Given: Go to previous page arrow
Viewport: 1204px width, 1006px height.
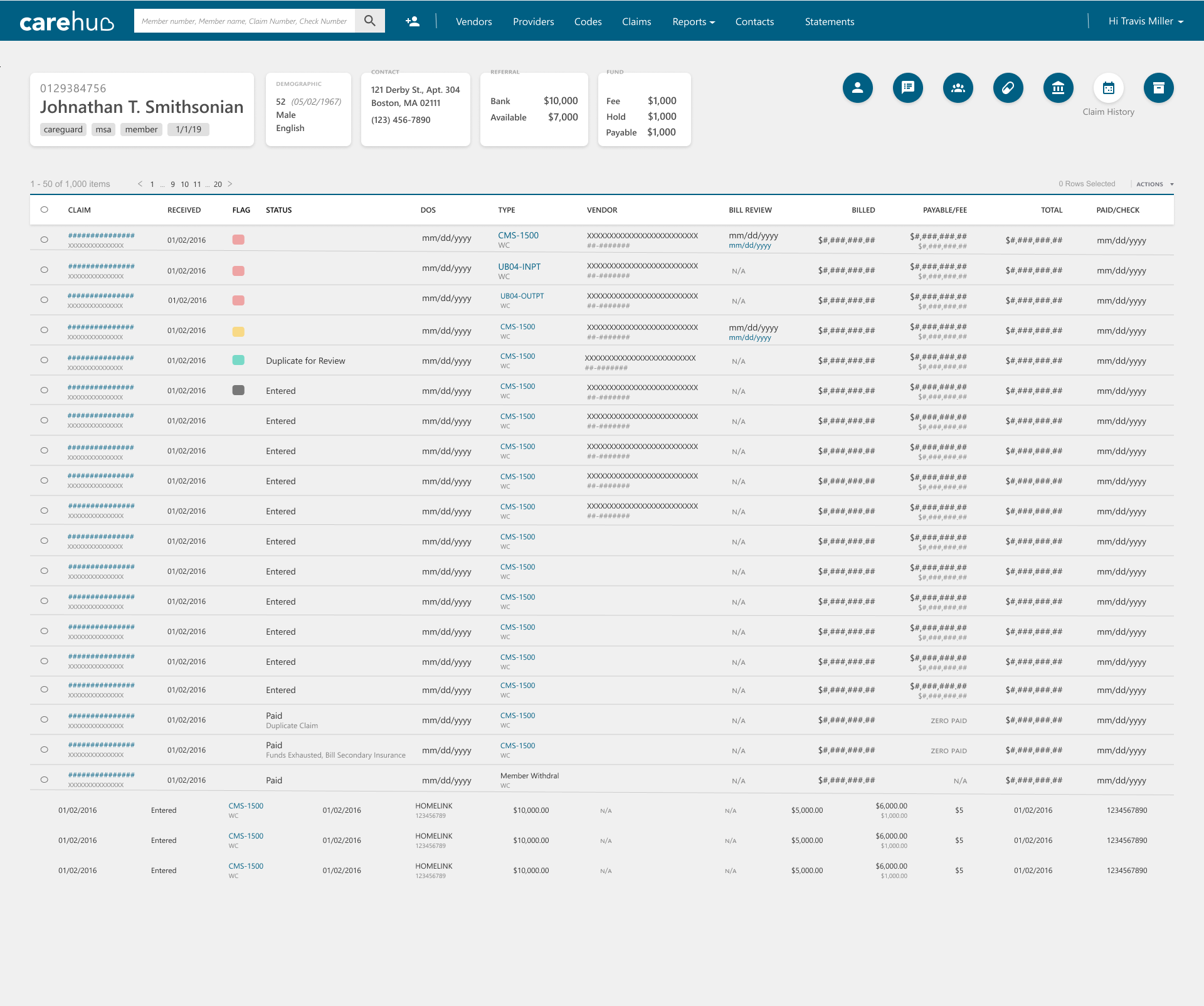Looking at the screenshot, I should point(140,184).
